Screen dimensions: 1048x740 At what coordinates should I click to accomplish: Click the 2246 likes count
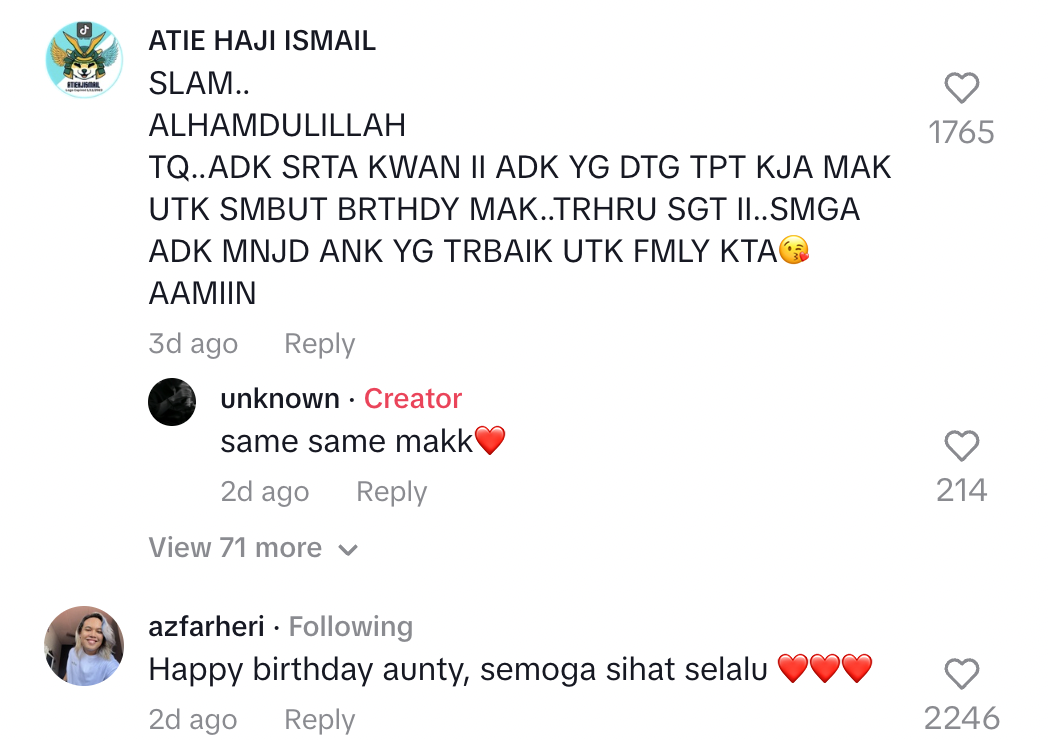coord(961,718)
